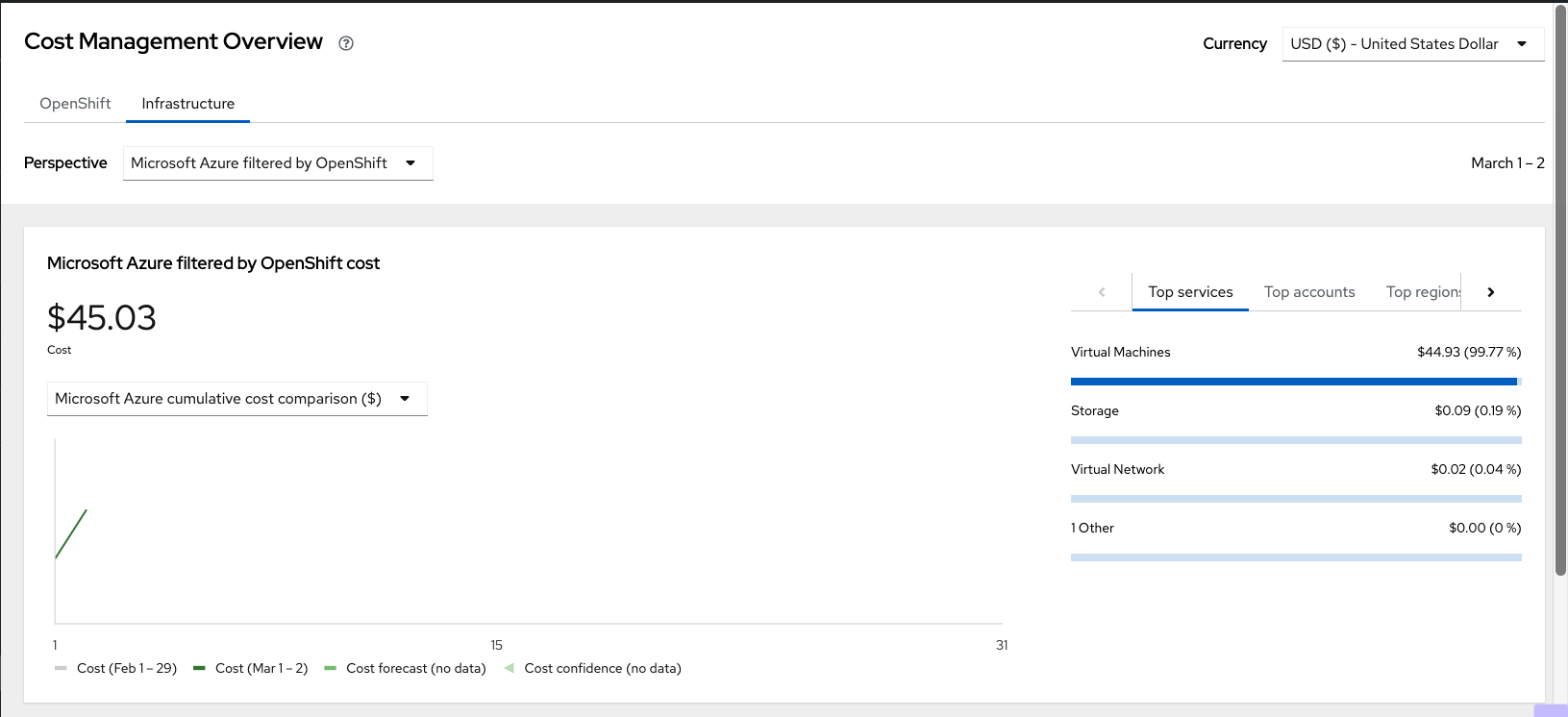Toggle Cost (Feb 1 – 29) legend entry
The height and width of the screenshot is (717, 1568).
(116, 668)
